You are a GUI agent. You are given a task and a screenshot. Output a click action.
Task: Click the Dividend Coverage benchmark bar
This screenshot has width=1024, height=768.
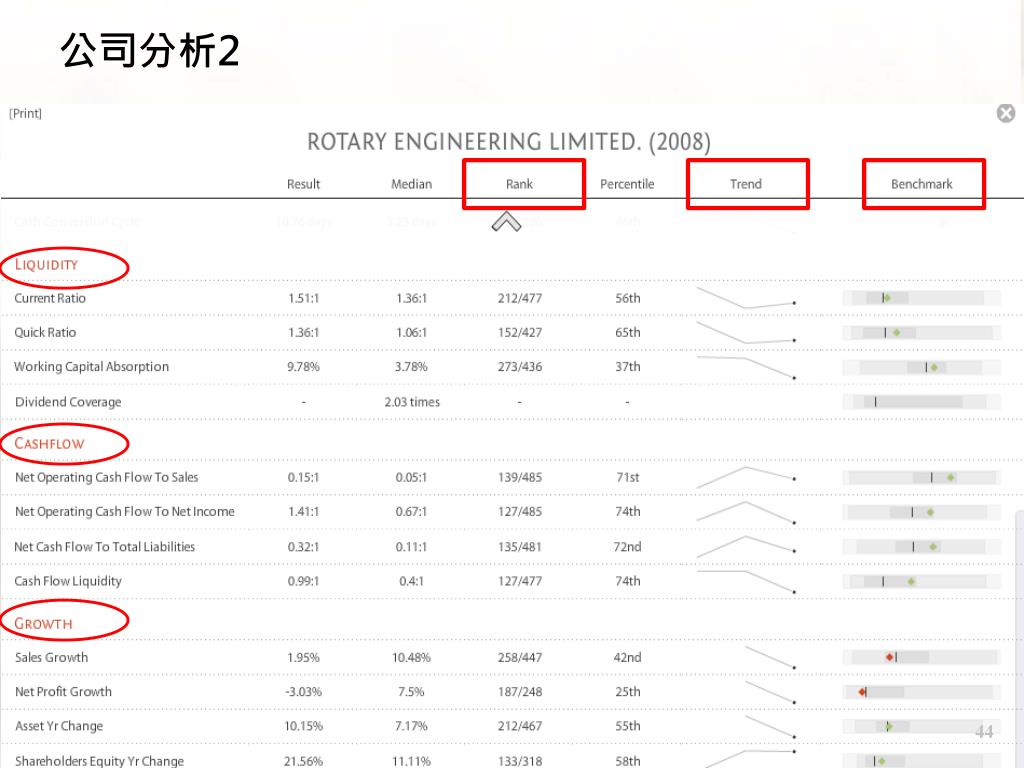click(x=921, y=402)
